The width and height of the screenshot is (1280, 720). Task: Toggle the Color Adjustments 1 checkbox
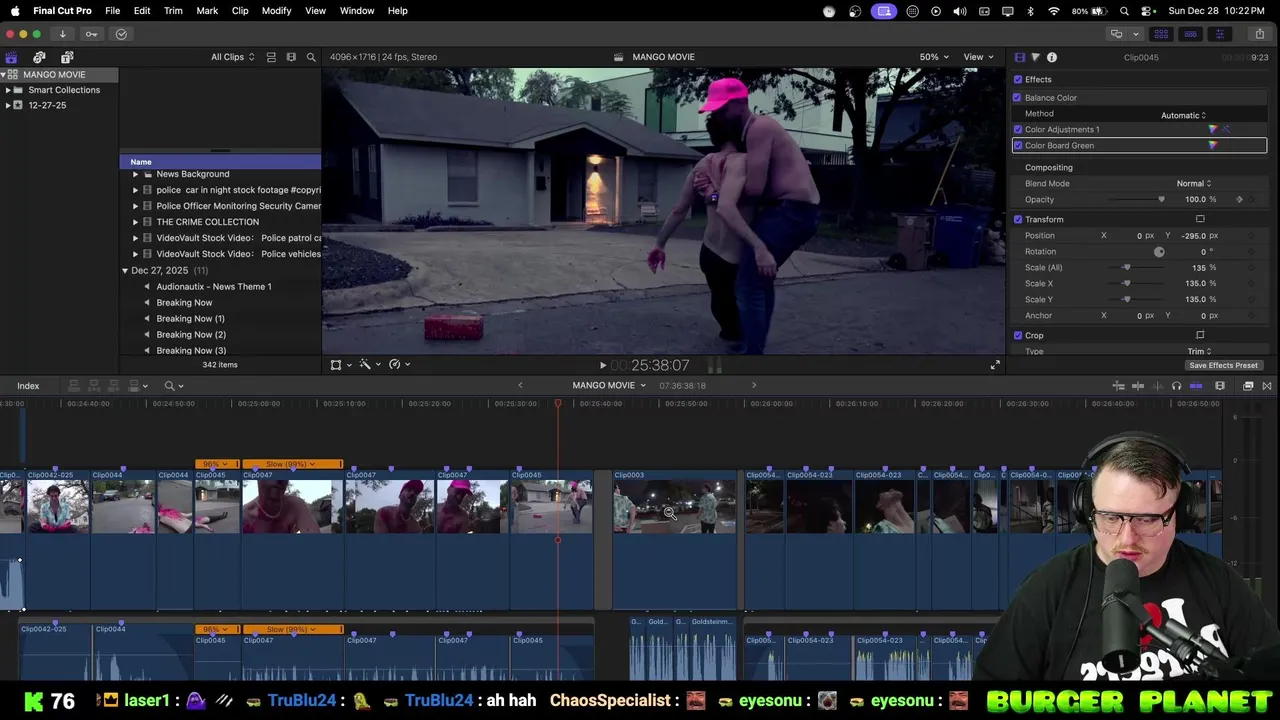tap(1018, 129)
